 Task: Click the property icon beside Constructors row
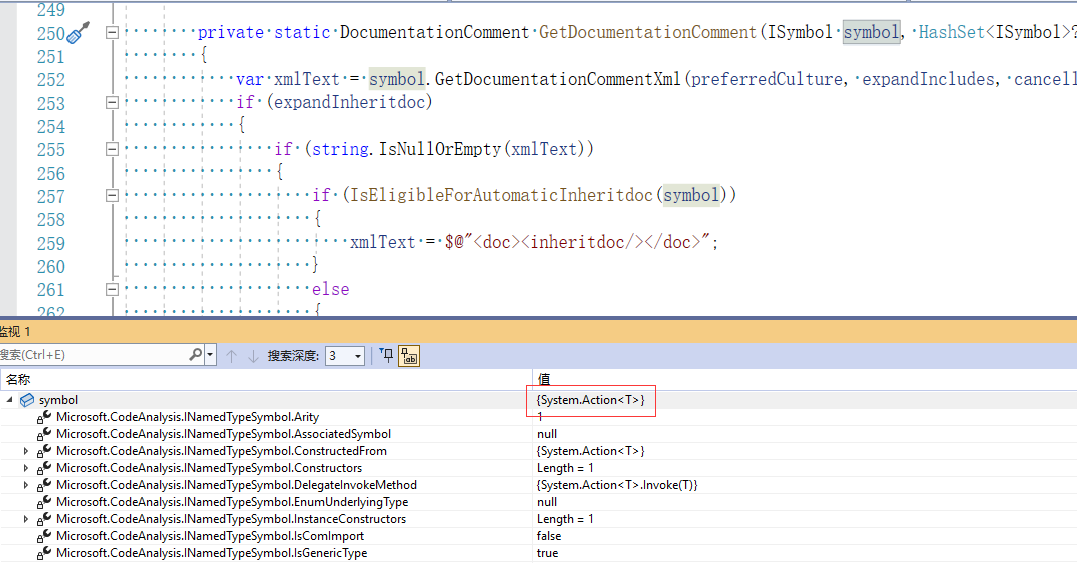tap(44, 468)
